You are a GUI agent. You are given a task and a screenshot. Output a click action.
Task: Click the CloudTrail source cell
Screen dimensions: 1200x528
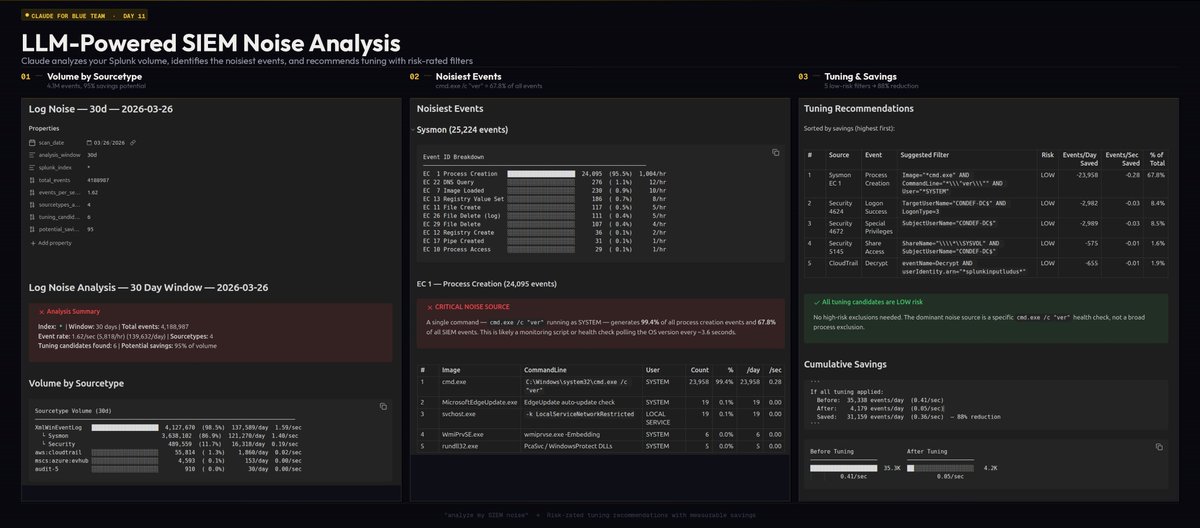842,266
